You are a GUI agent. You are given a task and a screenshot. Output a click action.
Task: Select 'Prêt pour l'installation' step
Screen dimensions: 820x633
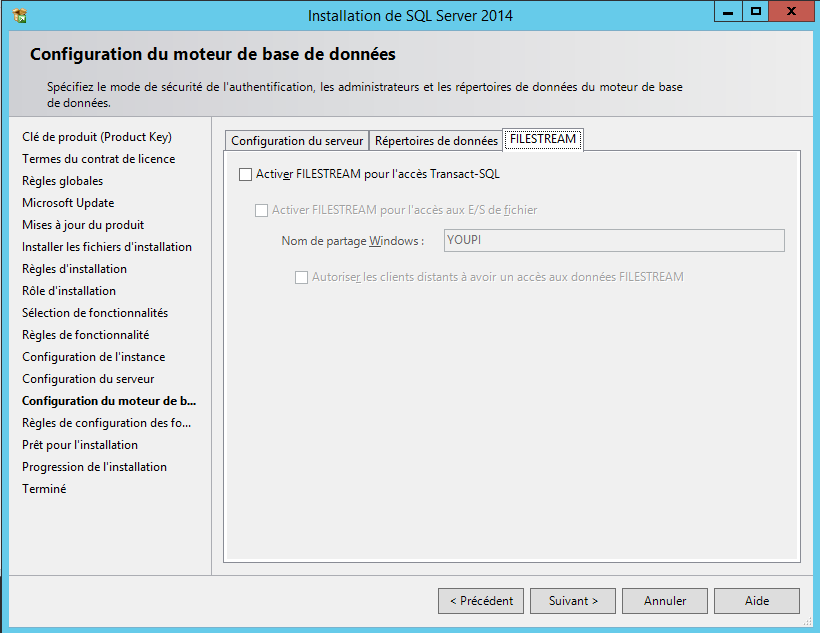(x=79, y=445)
